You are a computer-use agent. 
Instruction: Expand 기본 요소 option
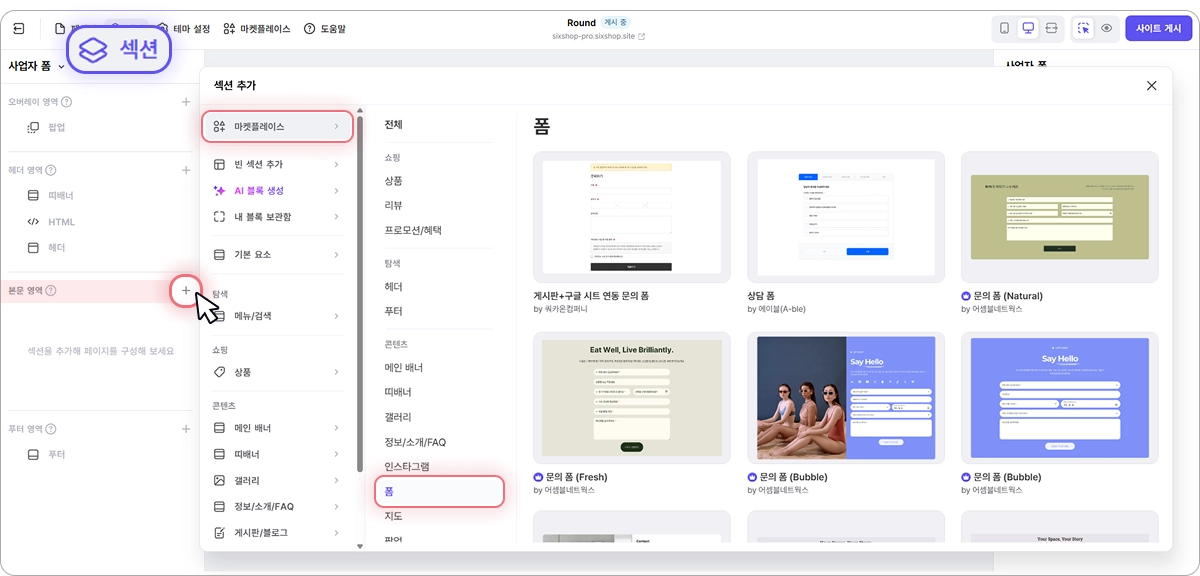pos(277,255)
